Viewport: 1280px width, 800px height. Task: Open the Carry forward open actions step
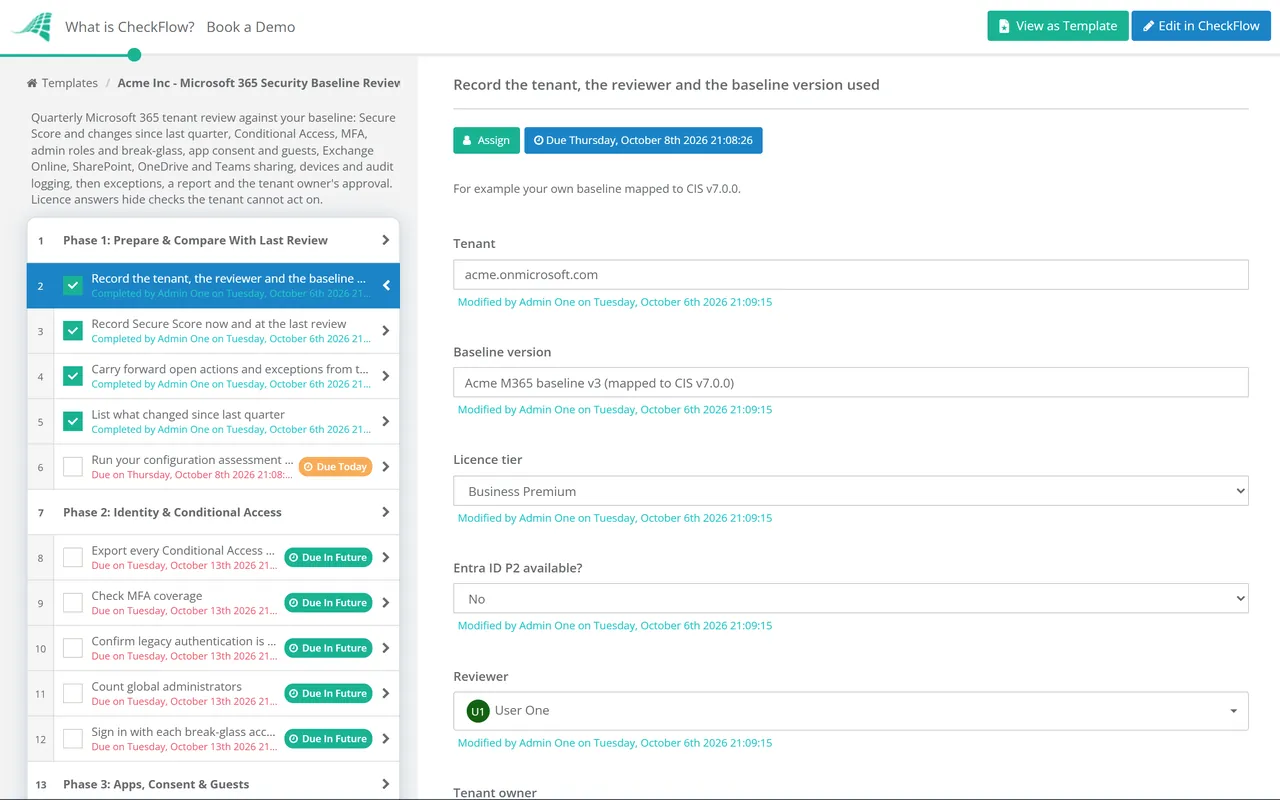tap(213, 376)
